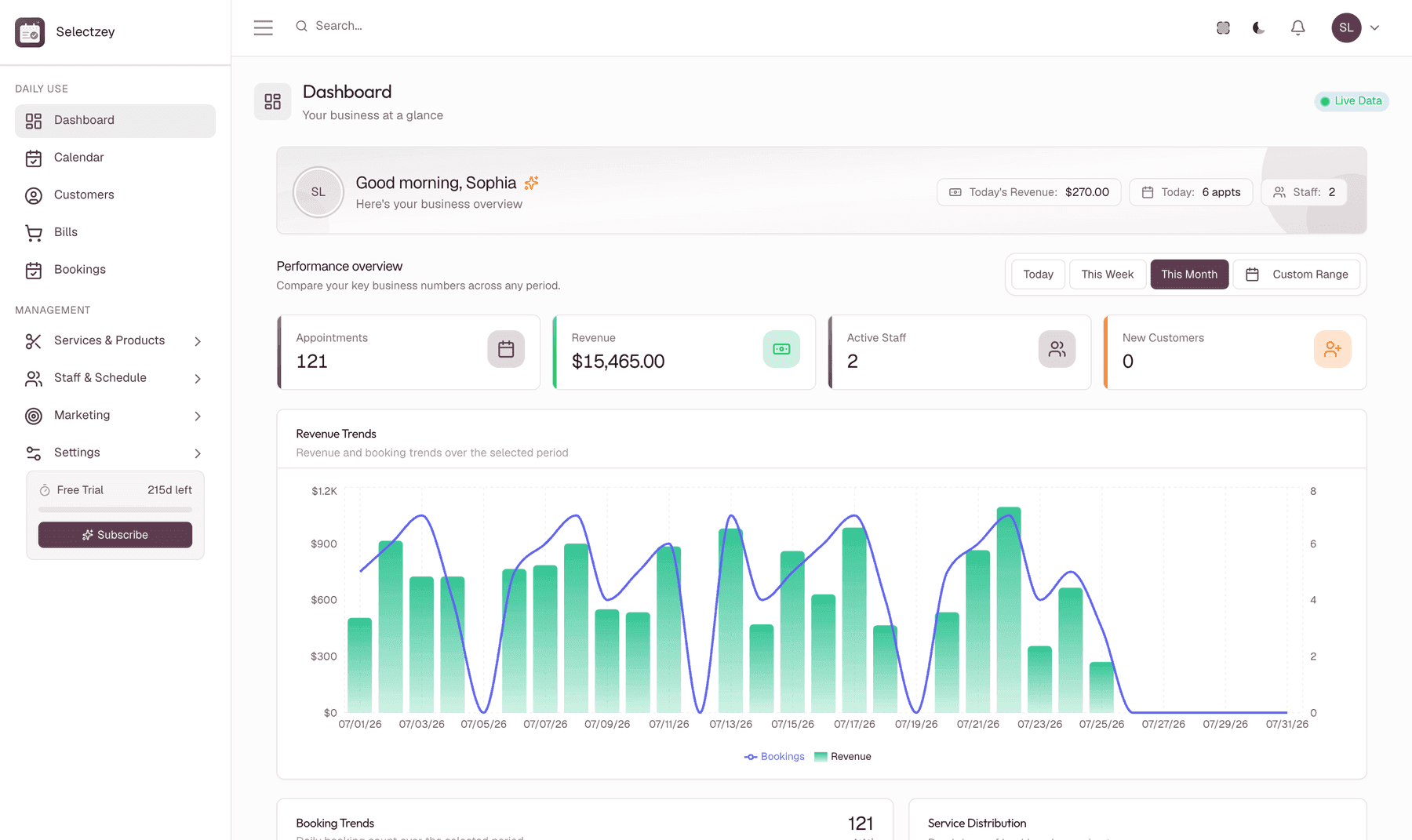Go to Customers page
The image size is (1412, 840).
[115, 195]
